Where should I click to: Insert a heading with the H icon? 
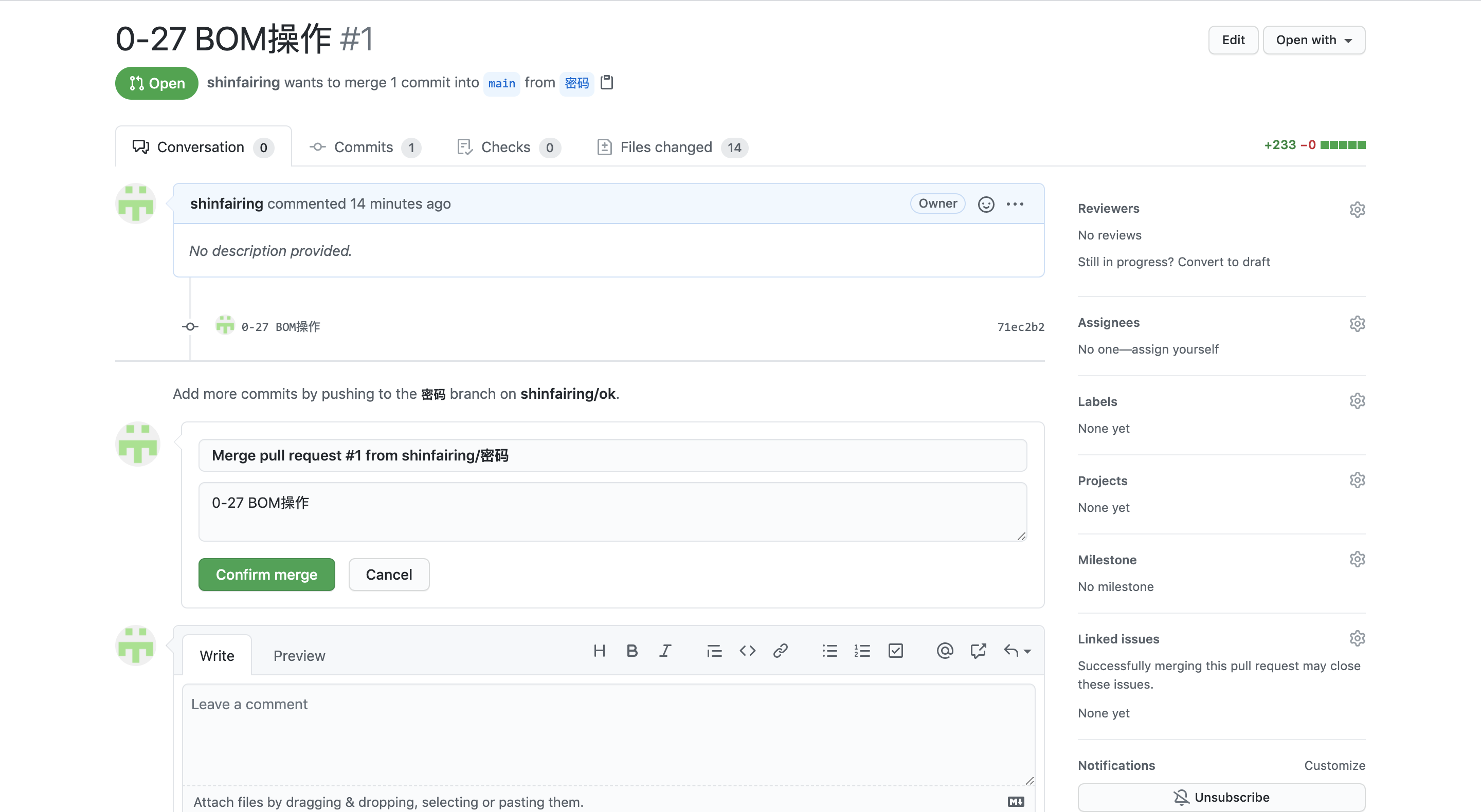coord(599,651)
